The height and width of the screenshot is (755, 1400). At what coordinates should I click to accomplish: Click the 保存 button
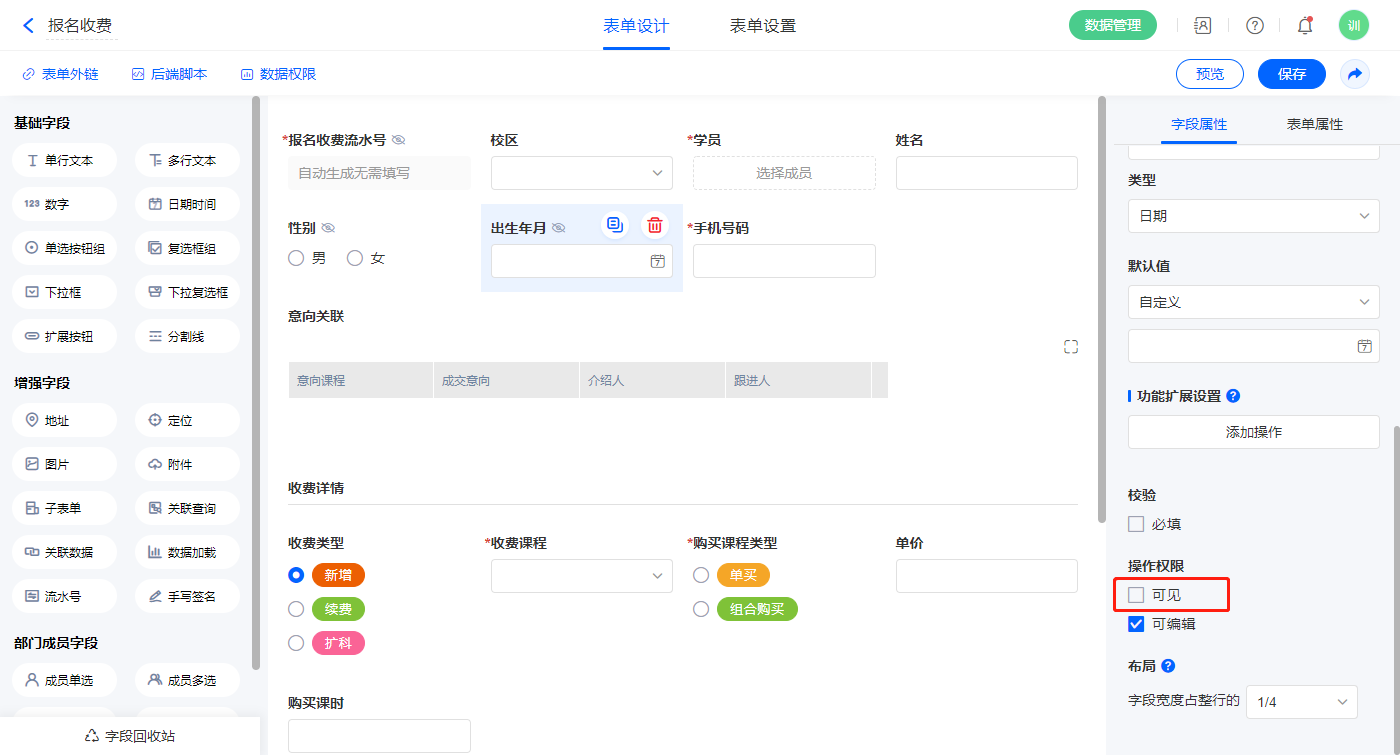click(1291, 74)
